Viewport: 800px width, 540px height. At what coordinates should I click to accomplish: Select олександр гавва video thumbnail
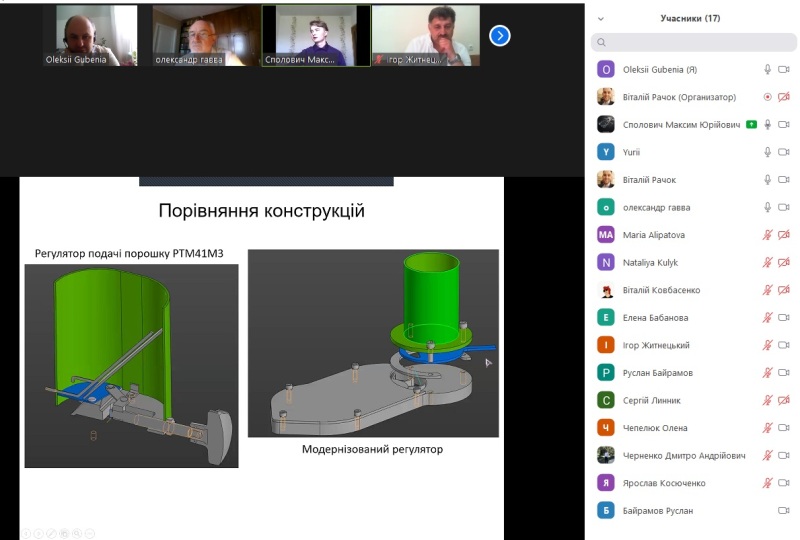(x=207, y=36)
